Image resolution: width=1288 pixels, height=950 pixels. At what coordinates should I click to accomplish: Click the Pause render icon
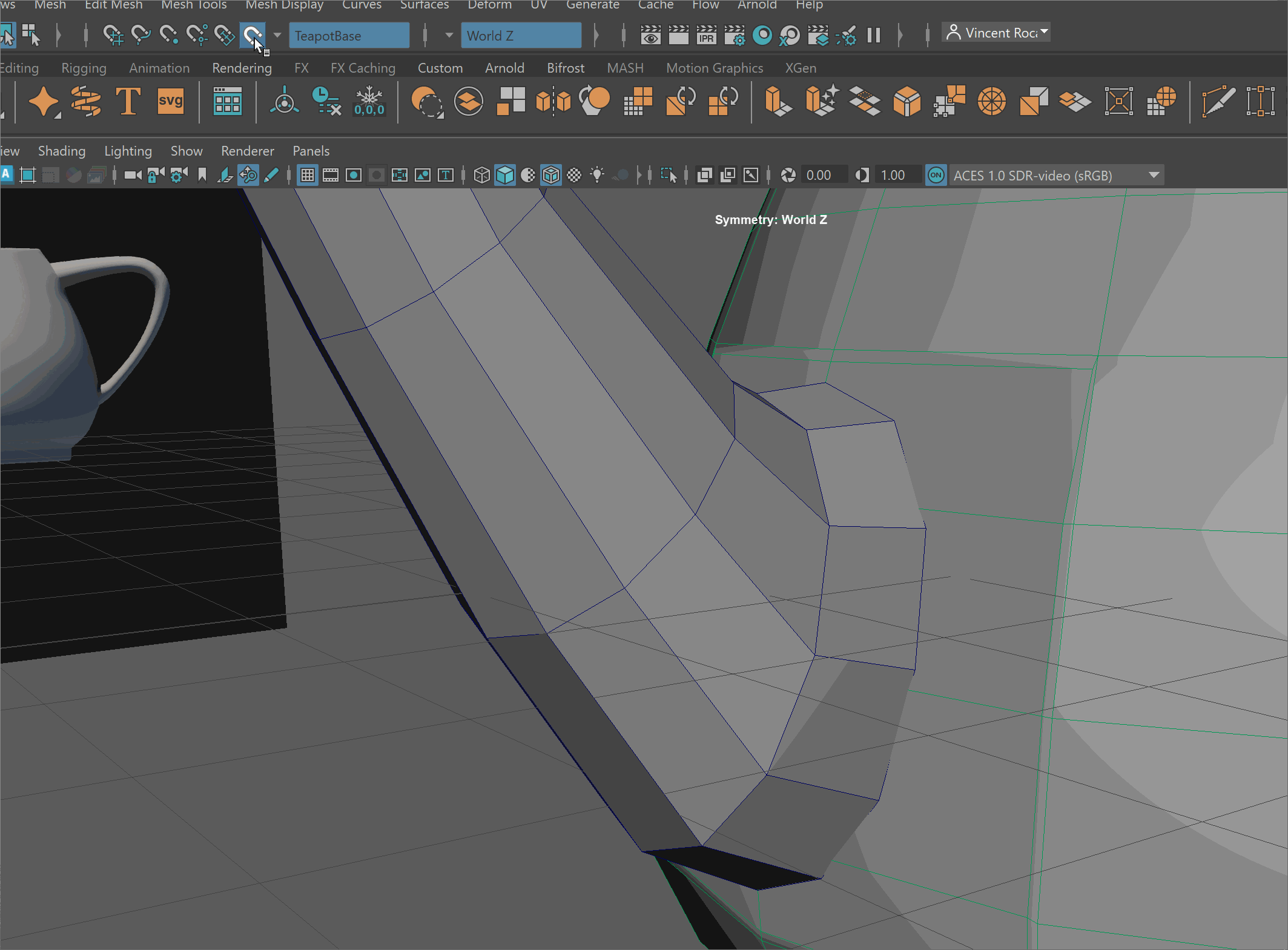(873, 35)
